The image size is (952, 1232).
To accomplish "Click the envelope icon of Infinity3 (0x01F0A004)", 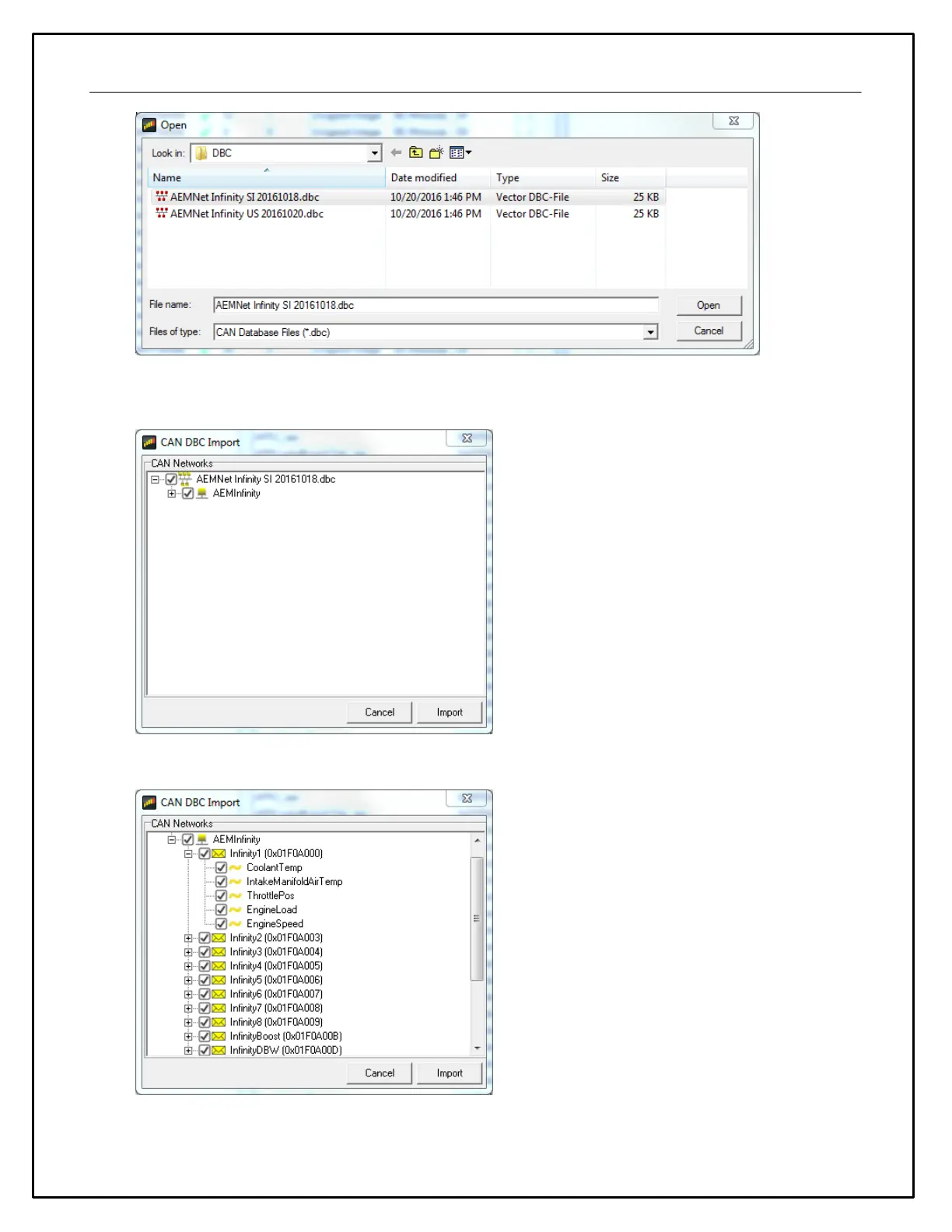I will click(x=219, y=952).
